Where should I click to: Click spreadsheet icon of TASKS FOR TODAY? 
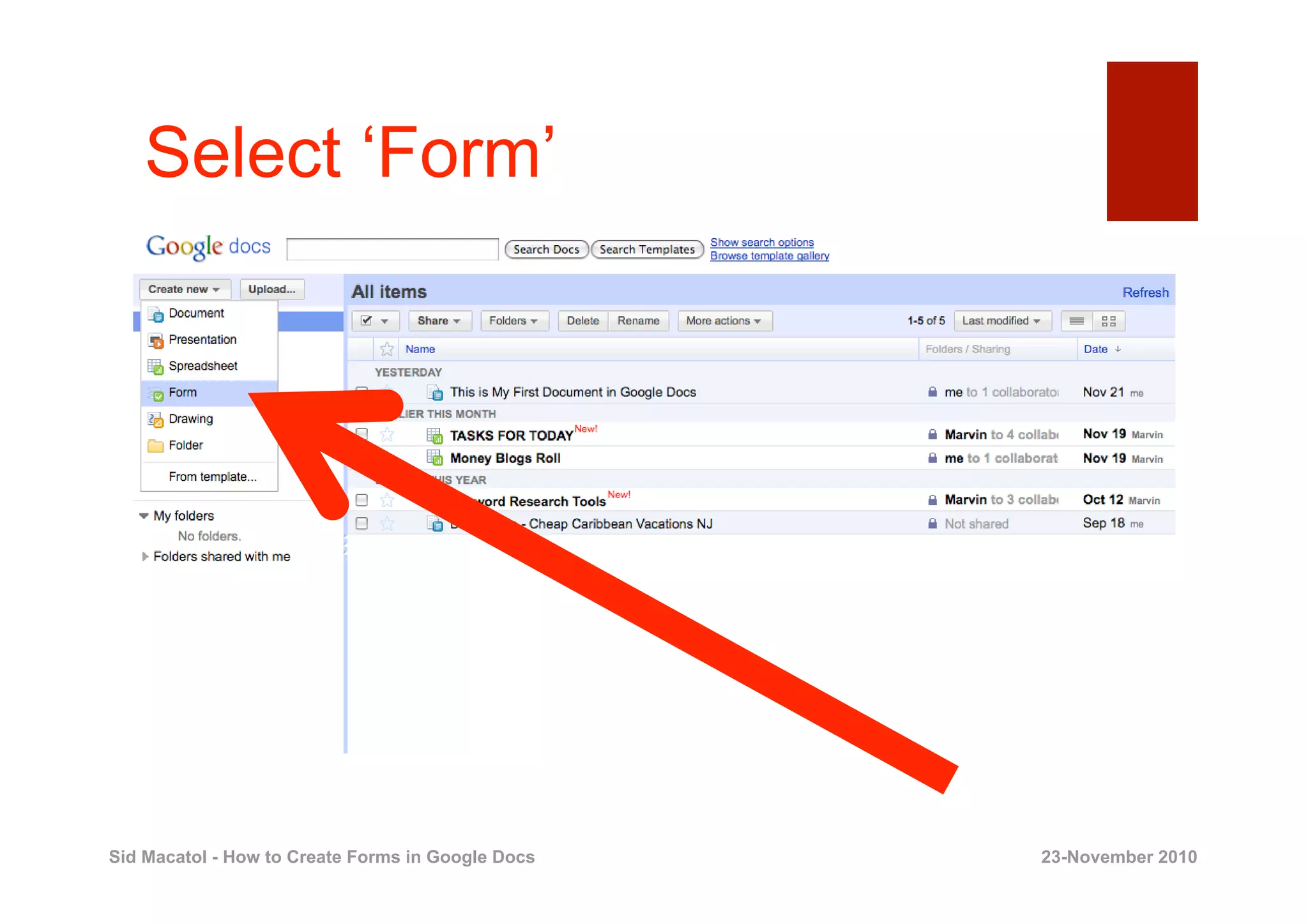[435, 435]
